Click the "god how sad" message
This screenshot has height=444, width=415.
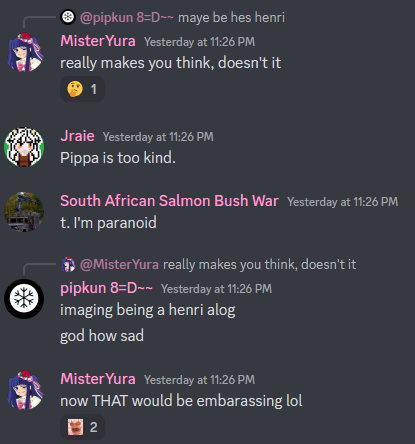tap(102, 336)
